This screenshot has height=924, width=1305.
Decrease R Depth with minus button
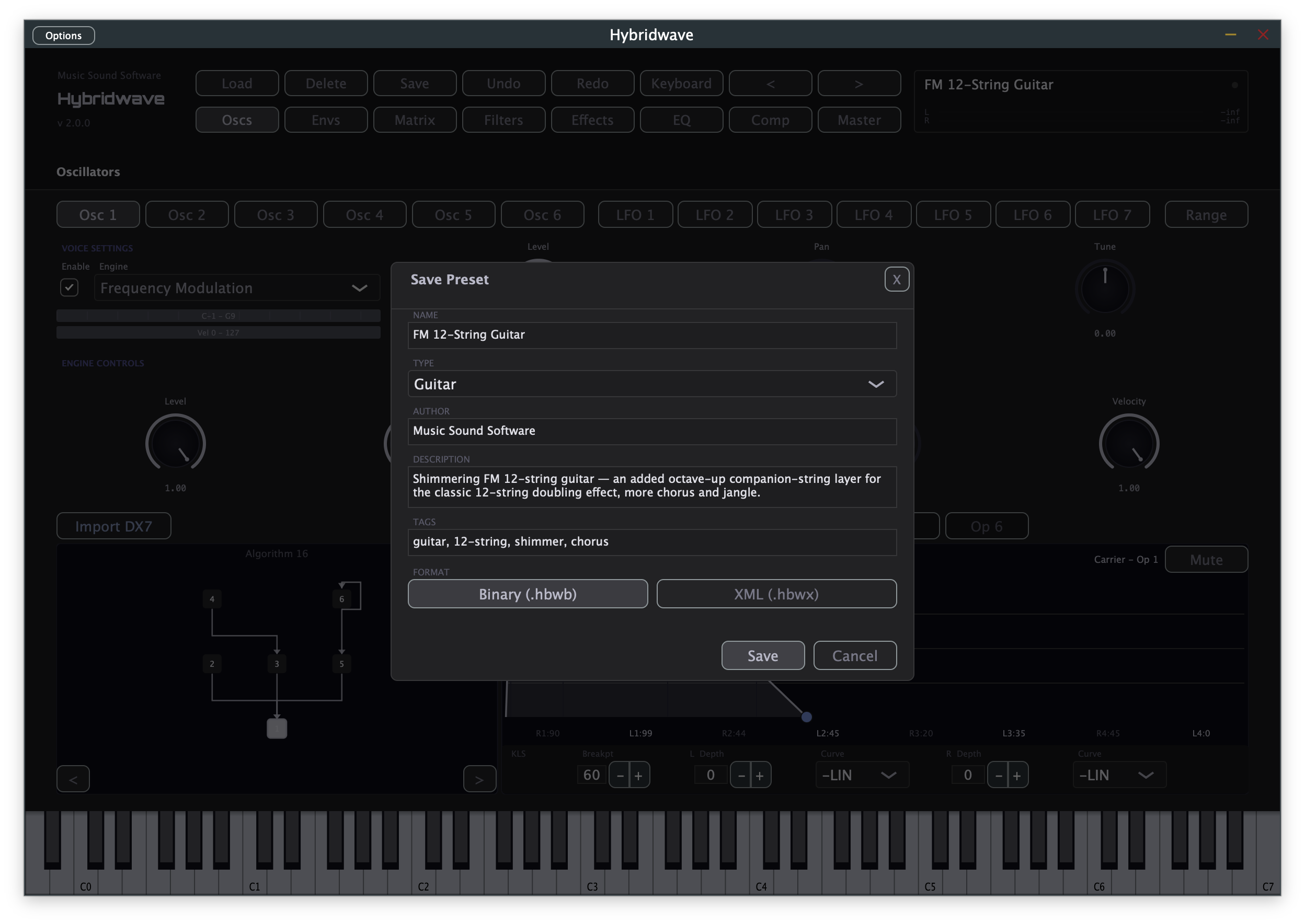coord(997,775)
